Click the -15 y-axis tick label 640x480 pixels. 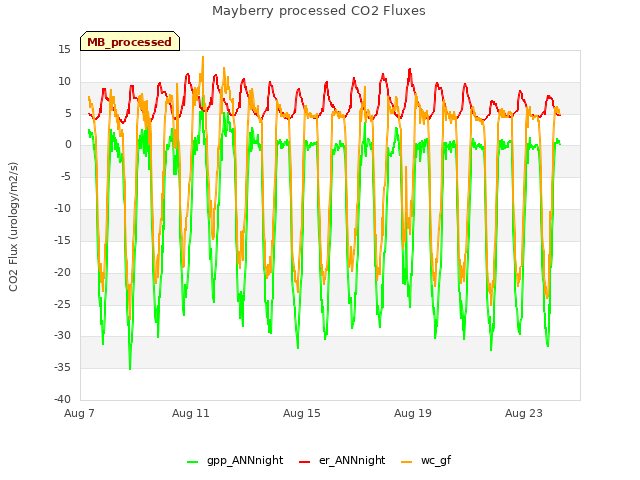pyautogui.click(x=63, y=240)
